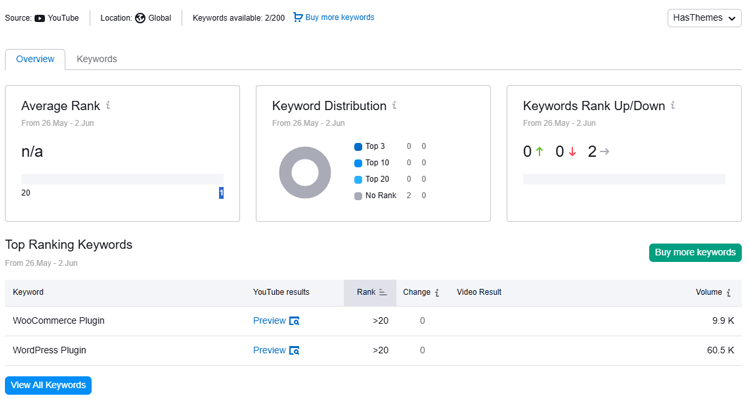This screenshot has height=399, width=750.
Task: Click the Change column header label
Action: 417,292
